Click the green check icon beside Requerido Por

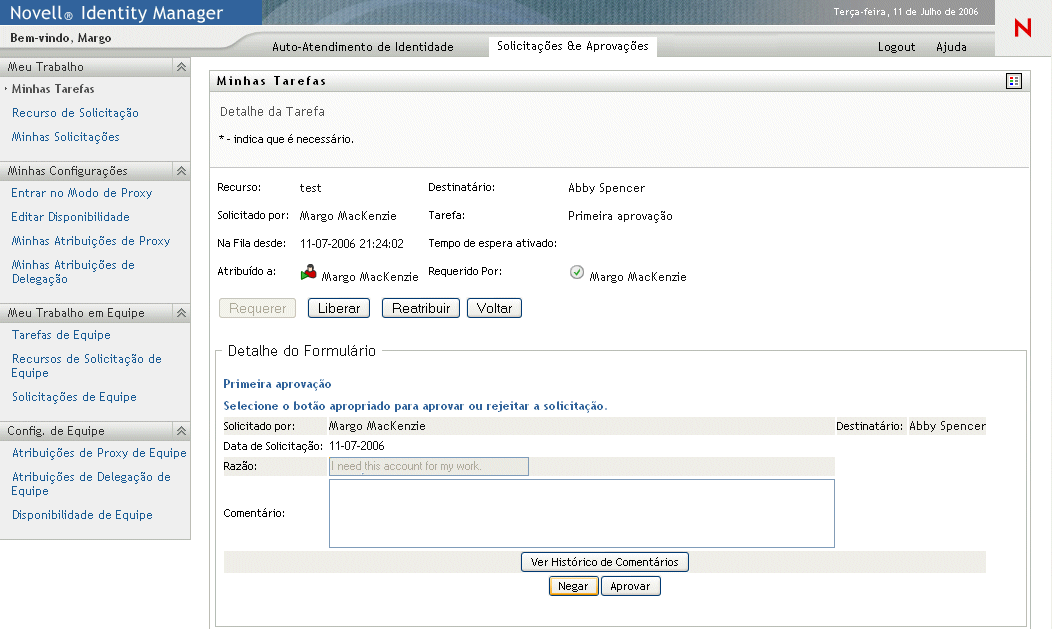tap(576, 272)
